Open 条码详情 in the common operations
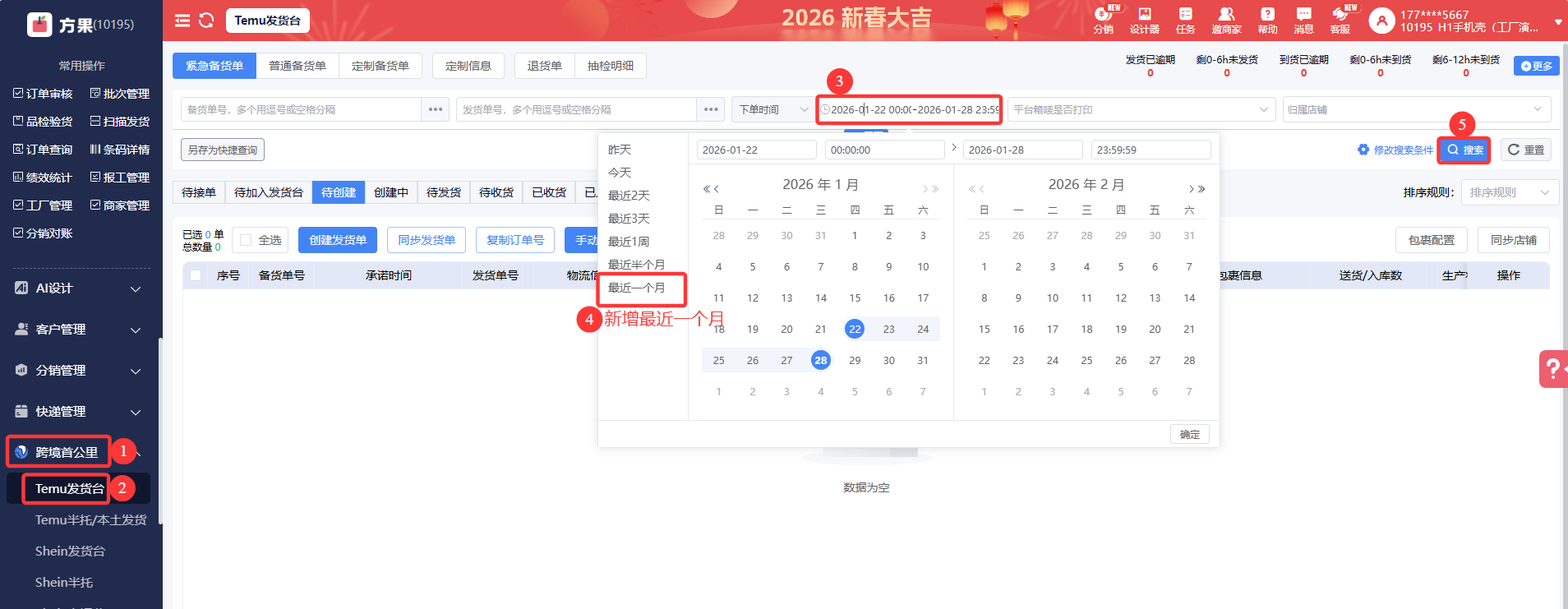 [120, 150]
